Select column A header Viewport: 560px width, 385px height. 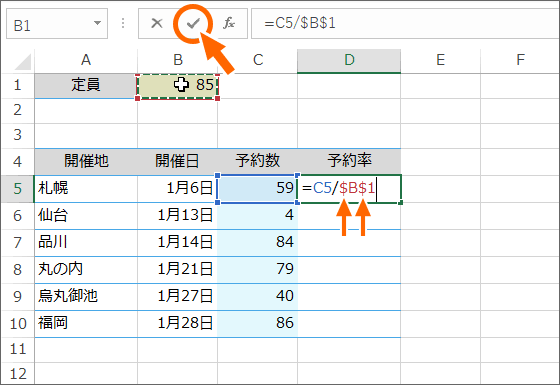(x=86, y=60)
